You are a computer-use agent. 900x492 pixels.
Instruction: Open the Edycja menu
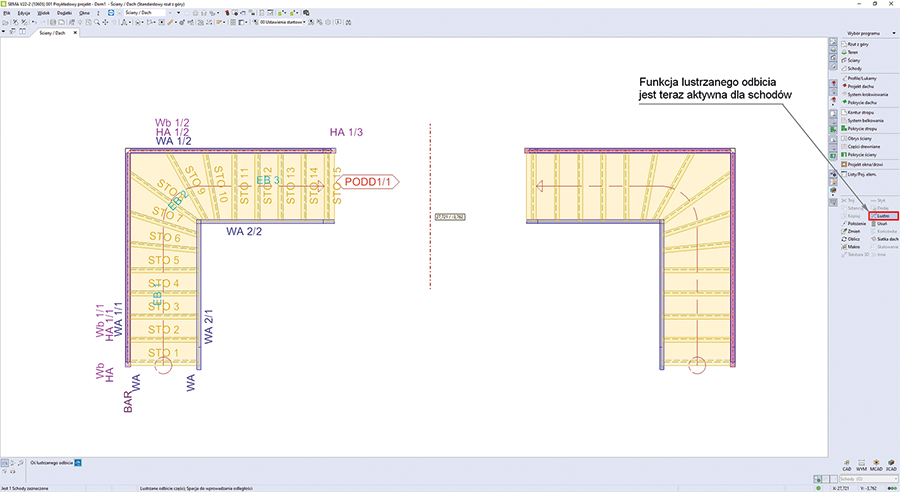23,13
